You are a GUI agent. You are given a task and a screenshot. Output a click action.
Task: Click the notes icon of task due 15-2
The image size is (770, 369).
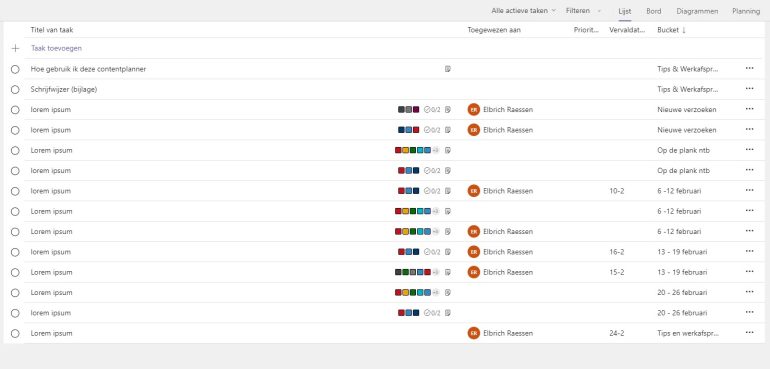pos(447,272)
